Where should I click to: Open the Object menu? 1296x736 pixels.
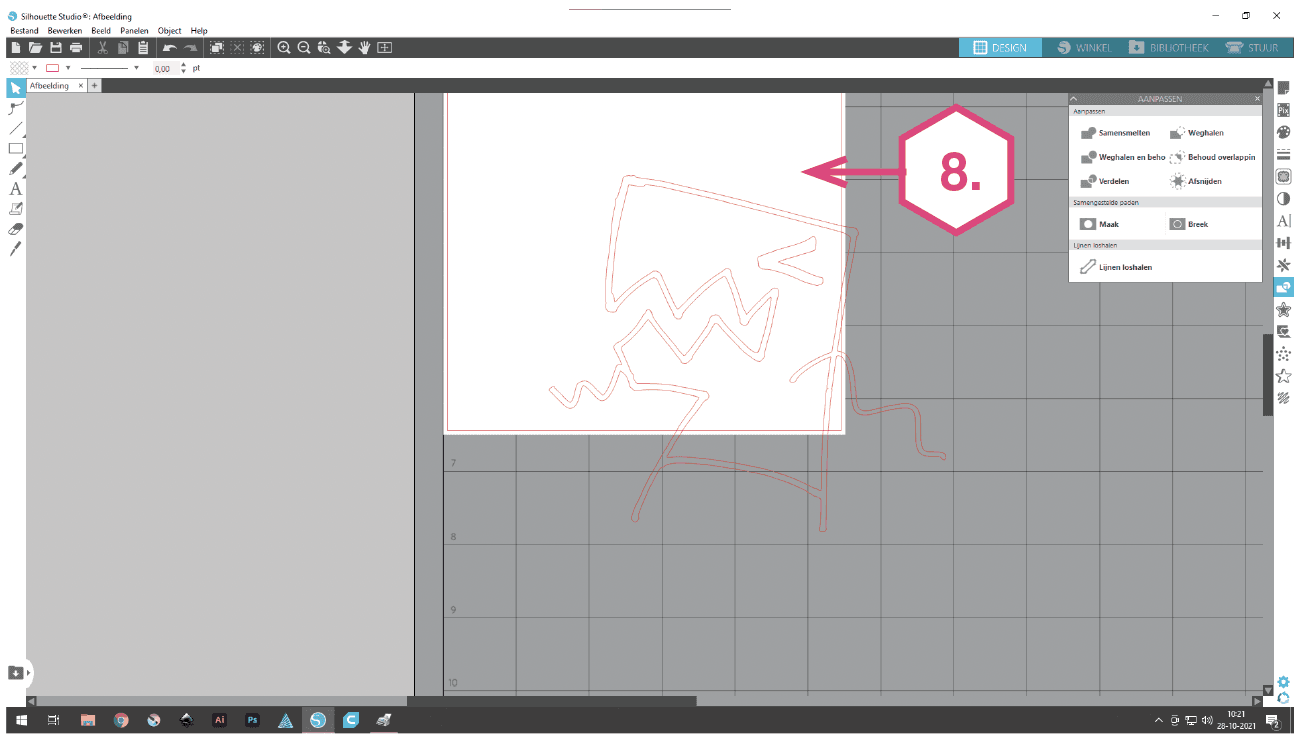point(170,31)
